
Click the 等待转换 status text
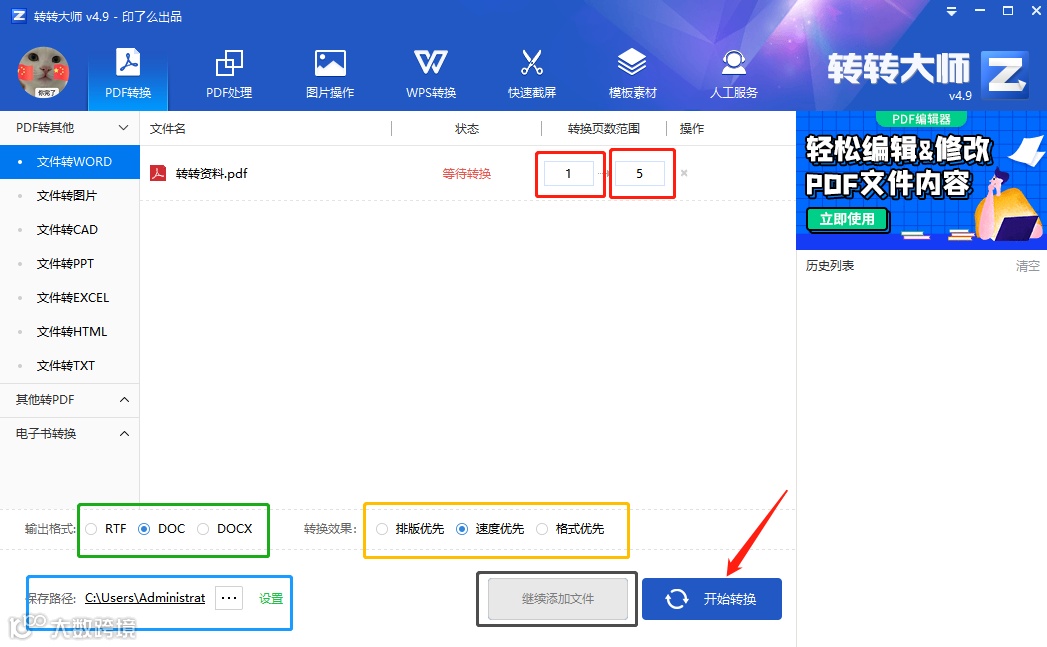coord(467,174)
